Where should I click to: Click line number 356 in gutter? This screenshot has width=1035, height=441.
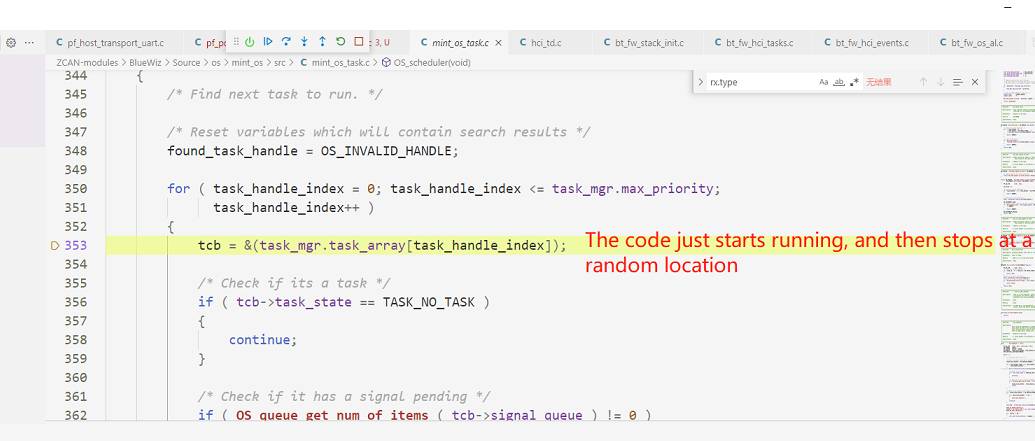pos(75,302)
